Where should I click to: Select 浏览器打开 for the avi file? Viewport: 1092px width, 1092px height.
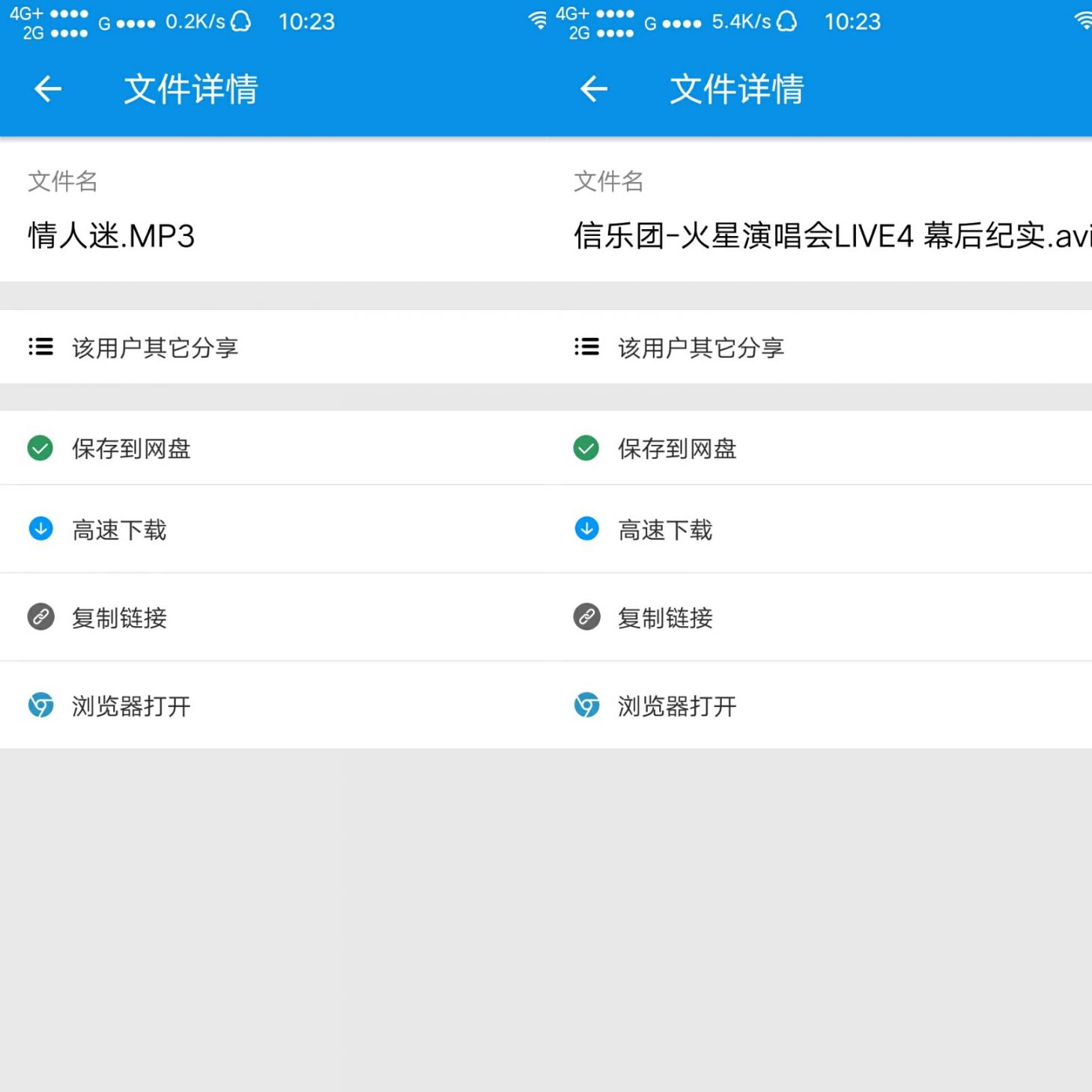819,705
